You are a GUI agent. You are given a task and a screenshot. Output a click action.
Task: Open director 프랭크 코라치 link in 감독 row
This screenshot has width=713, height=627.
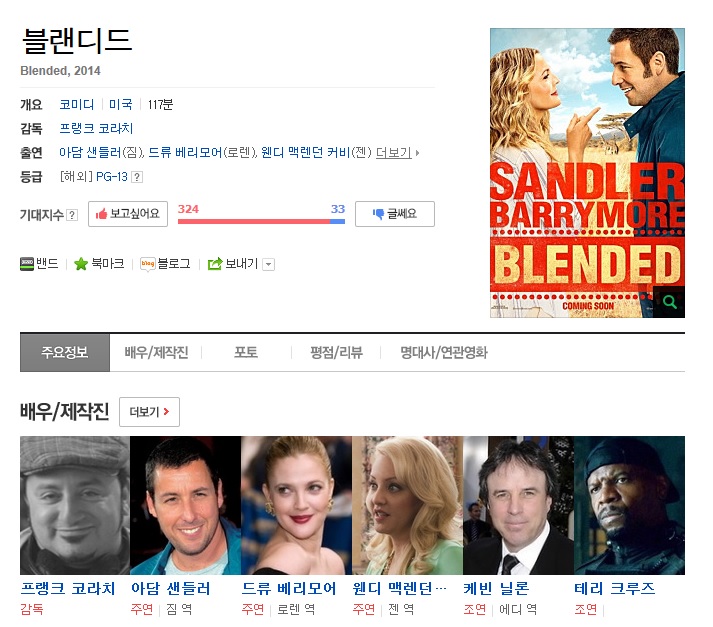tap(96, 129)
